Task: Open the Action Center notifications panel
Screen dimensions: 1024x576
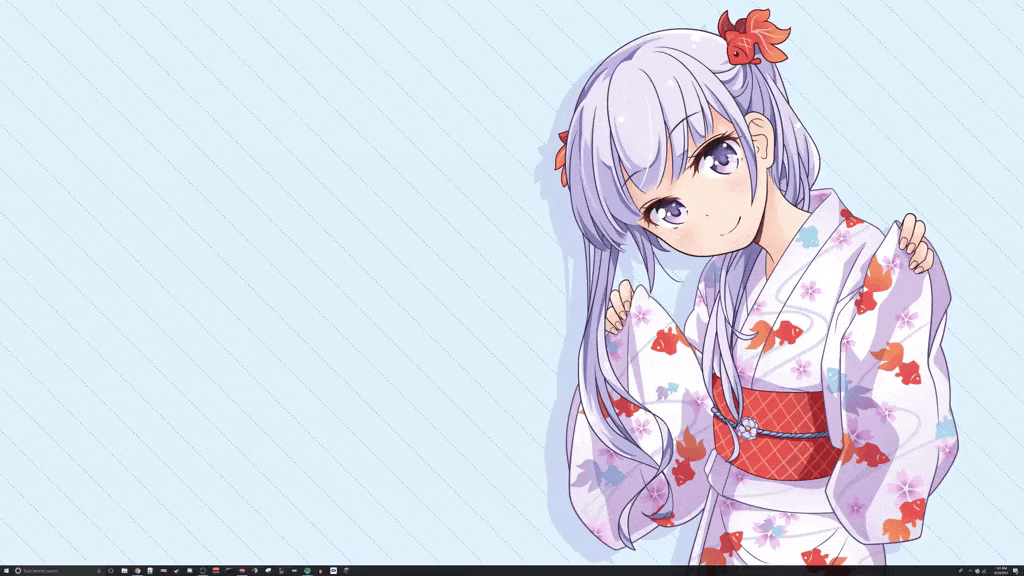Action: click(1015, 571)
